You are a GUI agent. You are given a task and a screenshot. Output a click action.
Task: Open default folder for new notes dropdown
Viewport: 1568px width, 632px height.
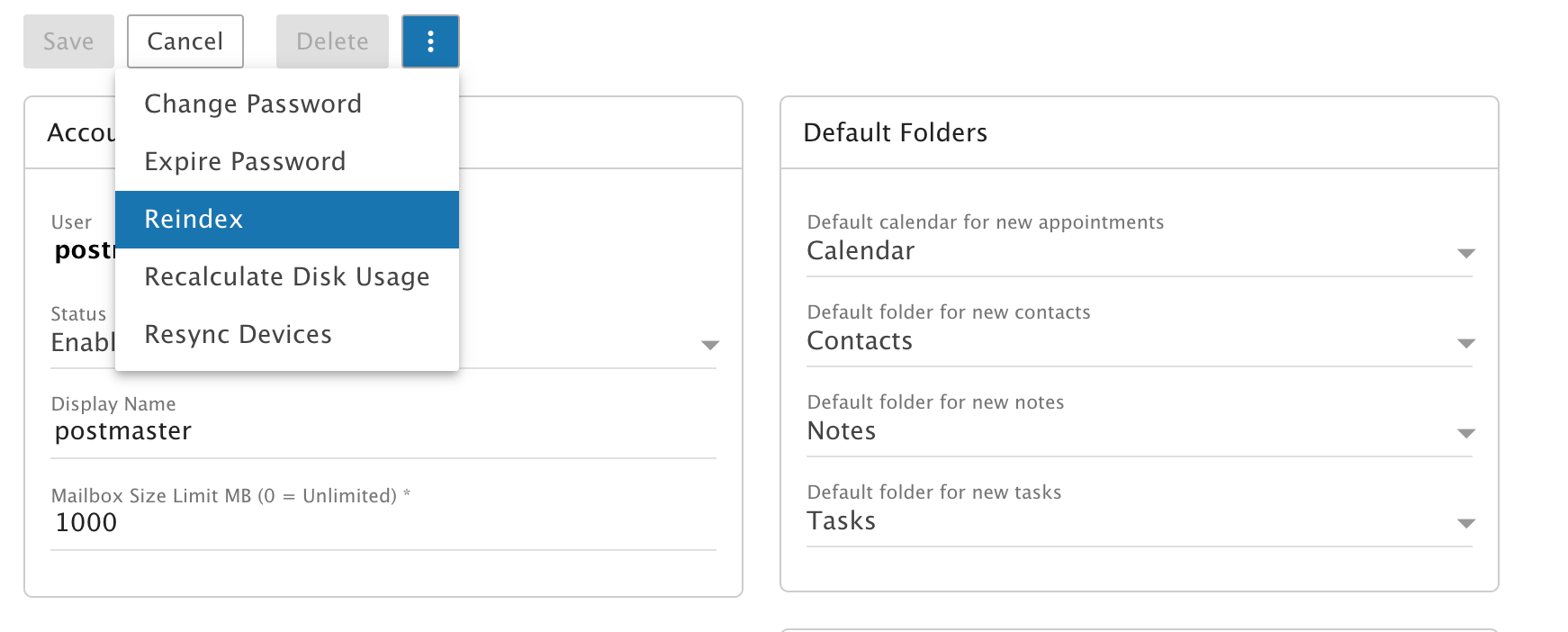pos(1466,433)
